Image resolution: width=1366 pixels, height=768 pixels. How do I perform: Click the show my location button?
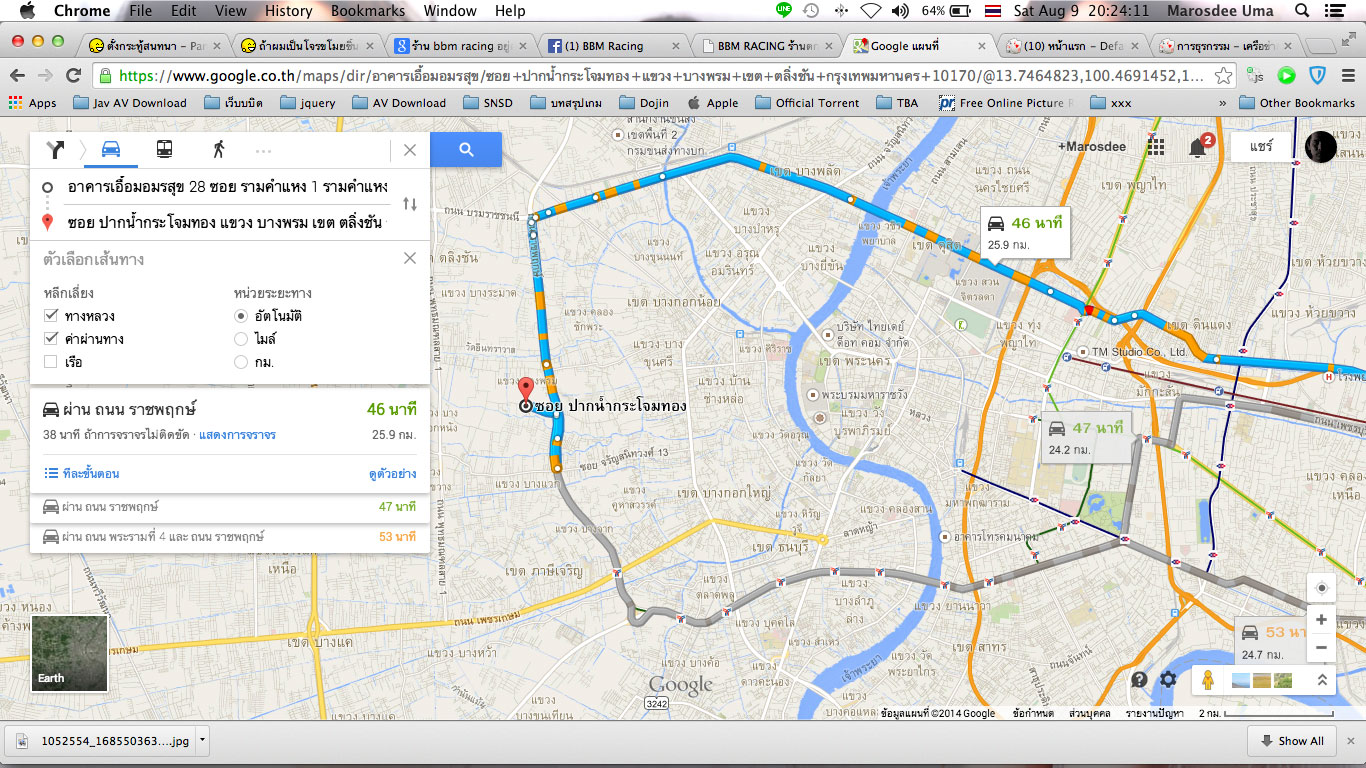click(x=1321, y=588)
